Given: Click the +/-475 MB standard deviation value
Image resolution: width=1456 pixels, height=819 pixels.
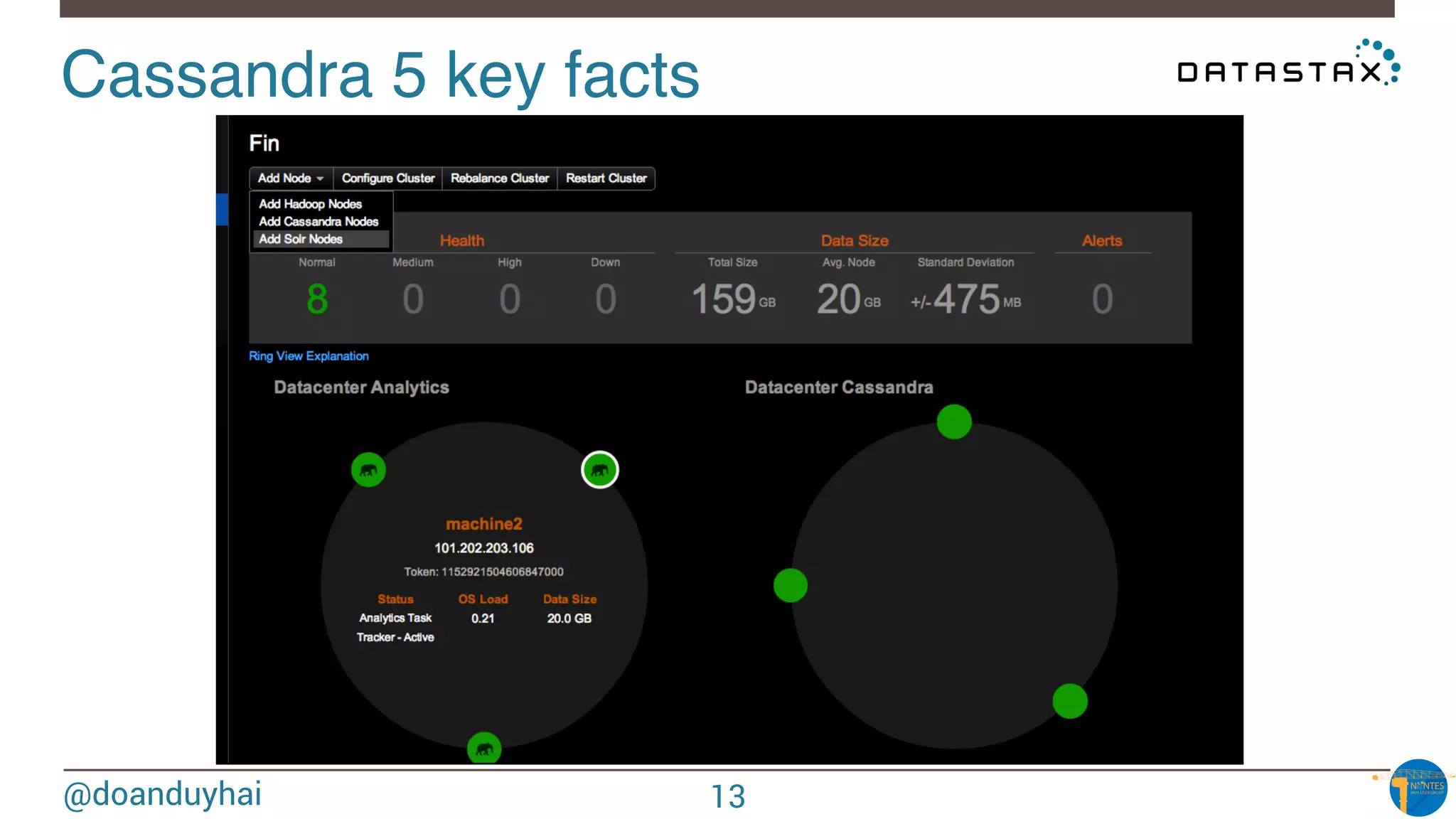Looking at the screenshot, I should tap(966, 299).
